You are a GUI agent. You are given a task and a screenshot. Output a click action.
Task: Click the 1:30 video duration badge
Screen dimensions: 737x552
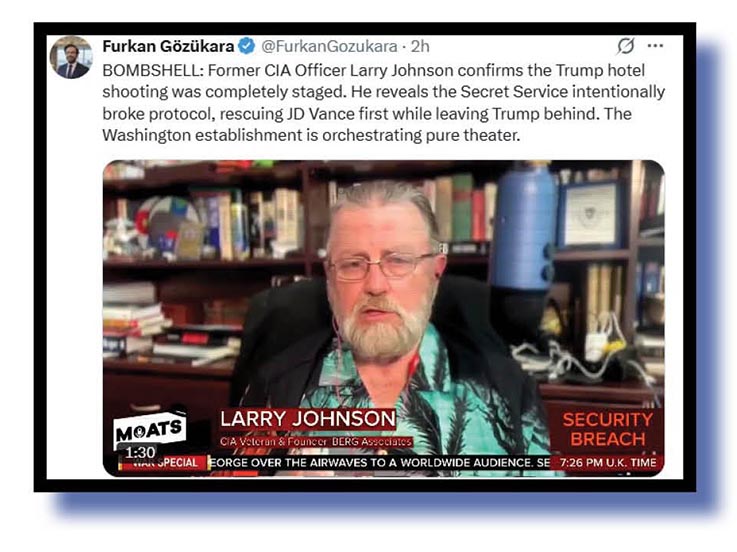tap(140, 452)
